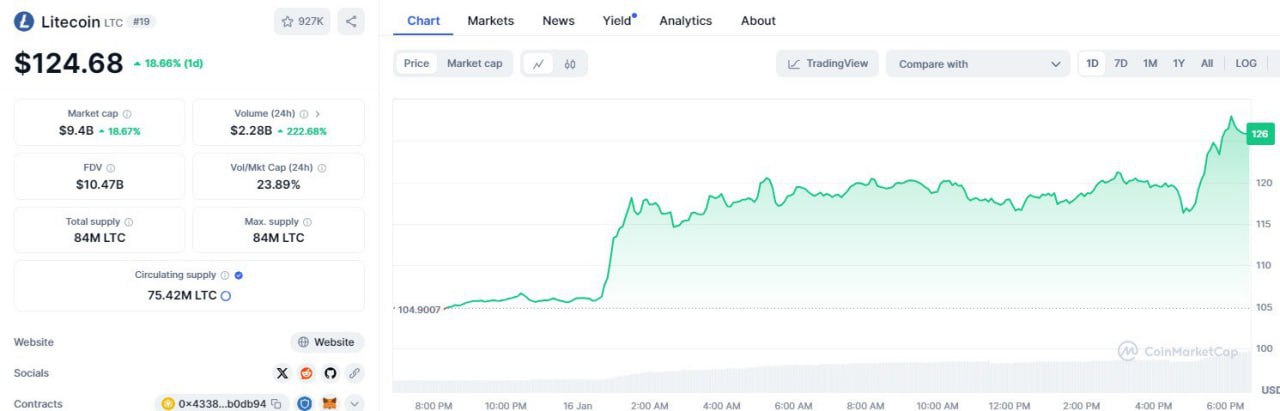Switch to line chart view
The height and width of the screenshot is (411, 1280).
click(x=538, y=63)
